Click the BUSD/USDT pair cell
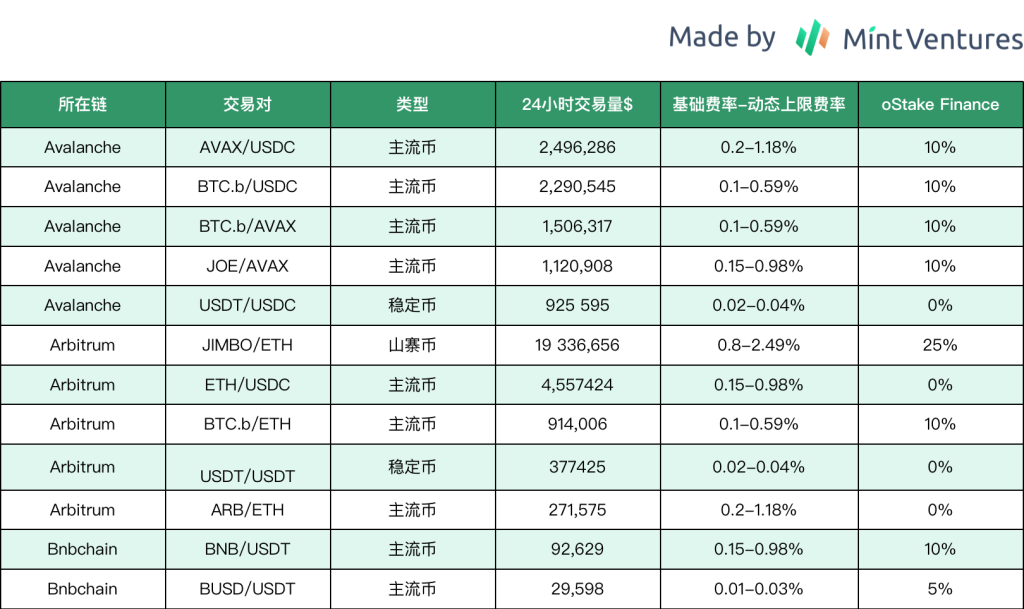The height and width of the screenshot is (609, 1024). (x=247, y=589)
